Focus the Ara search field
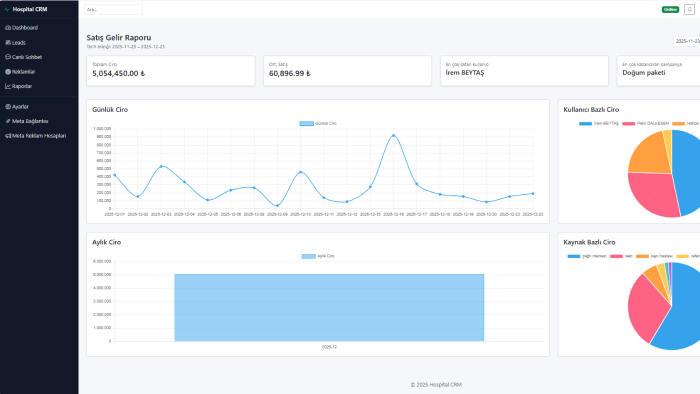 coord(113,9)
